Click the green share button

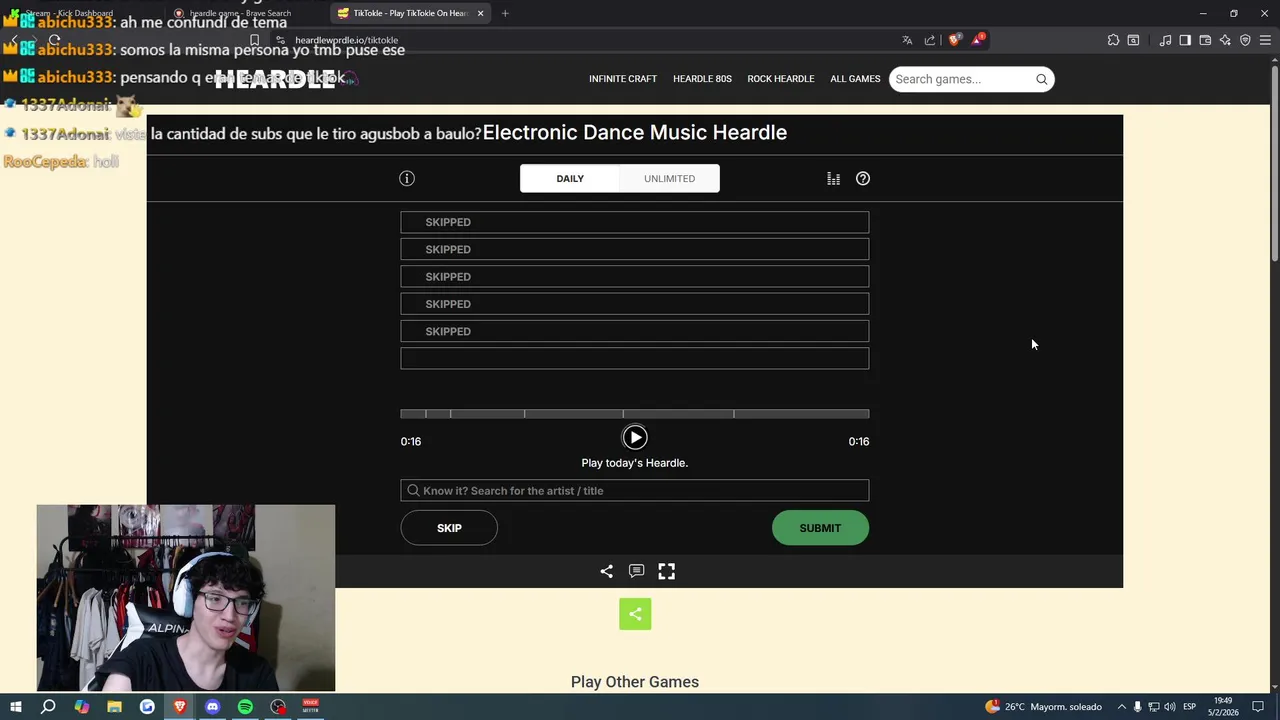click(635, 614)
